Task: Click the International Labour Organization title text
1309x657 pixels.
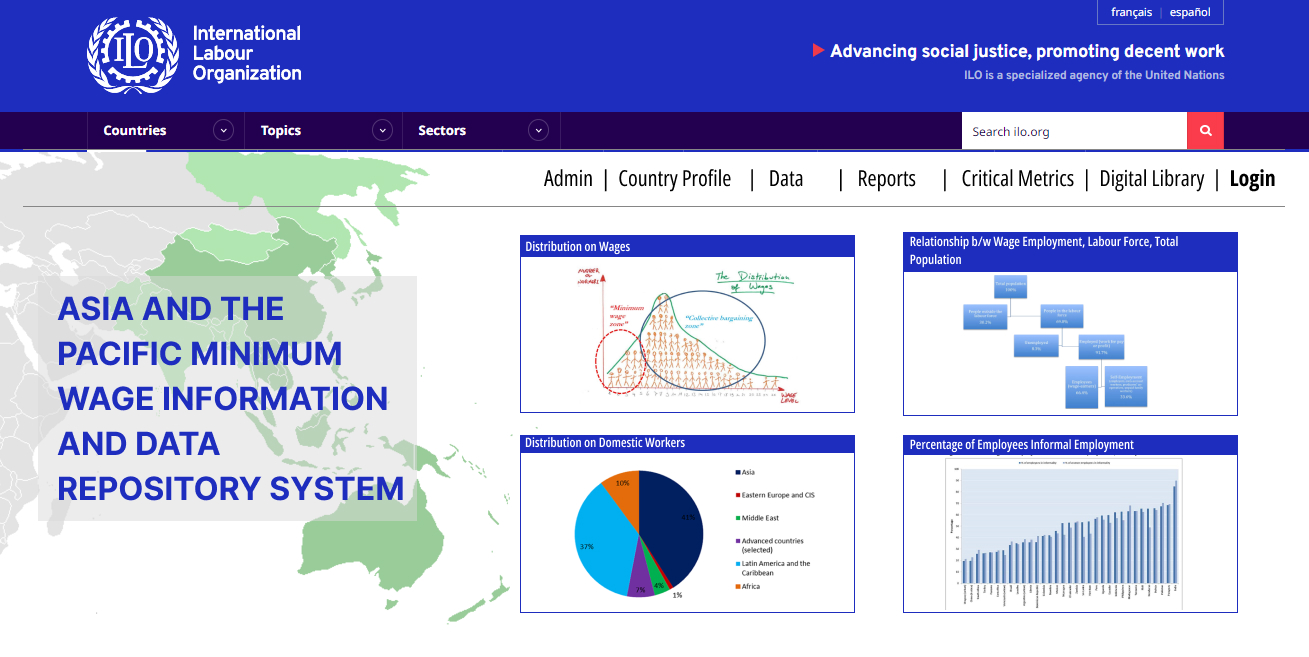Action: (x=246, y=53)
